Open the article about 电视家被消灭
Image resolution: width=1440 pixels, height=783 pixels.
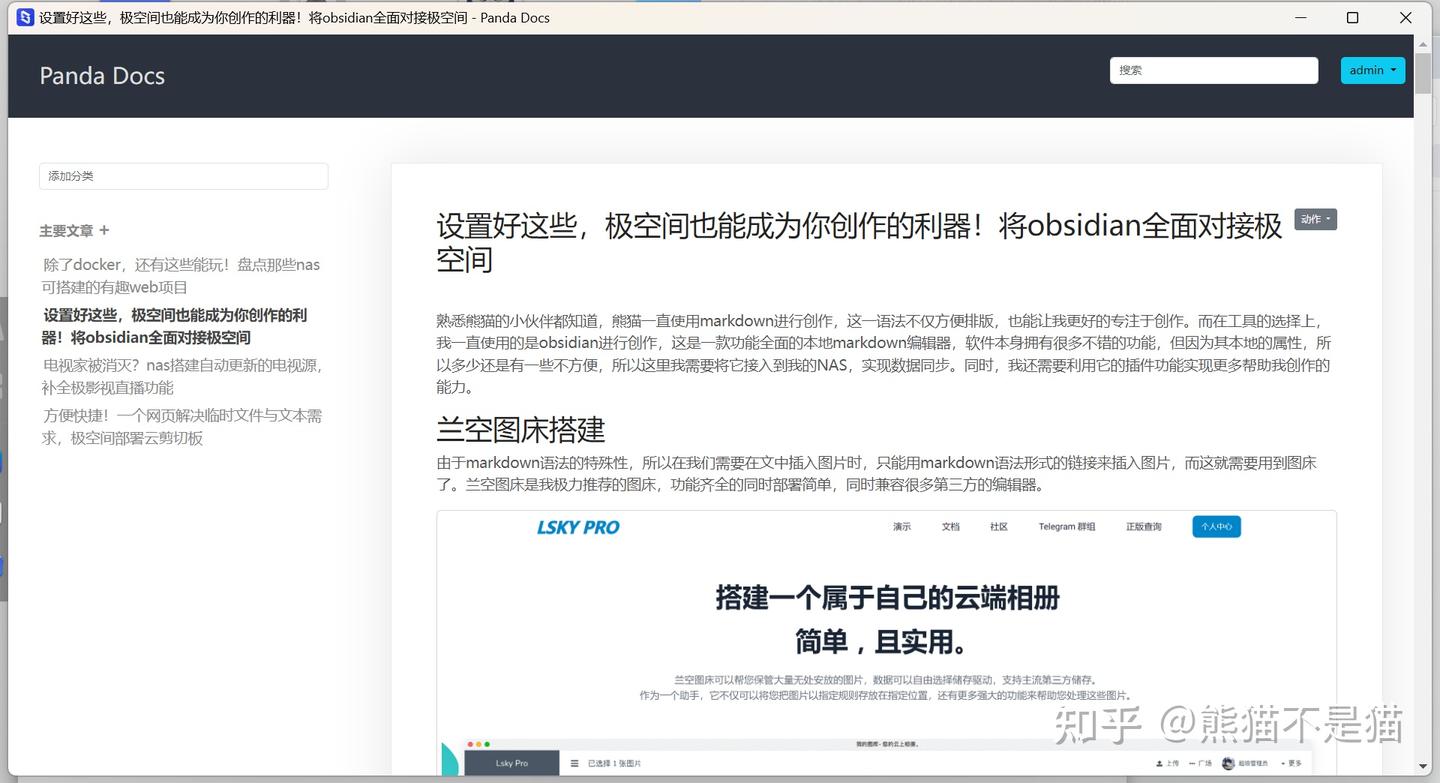pos(180,376)
